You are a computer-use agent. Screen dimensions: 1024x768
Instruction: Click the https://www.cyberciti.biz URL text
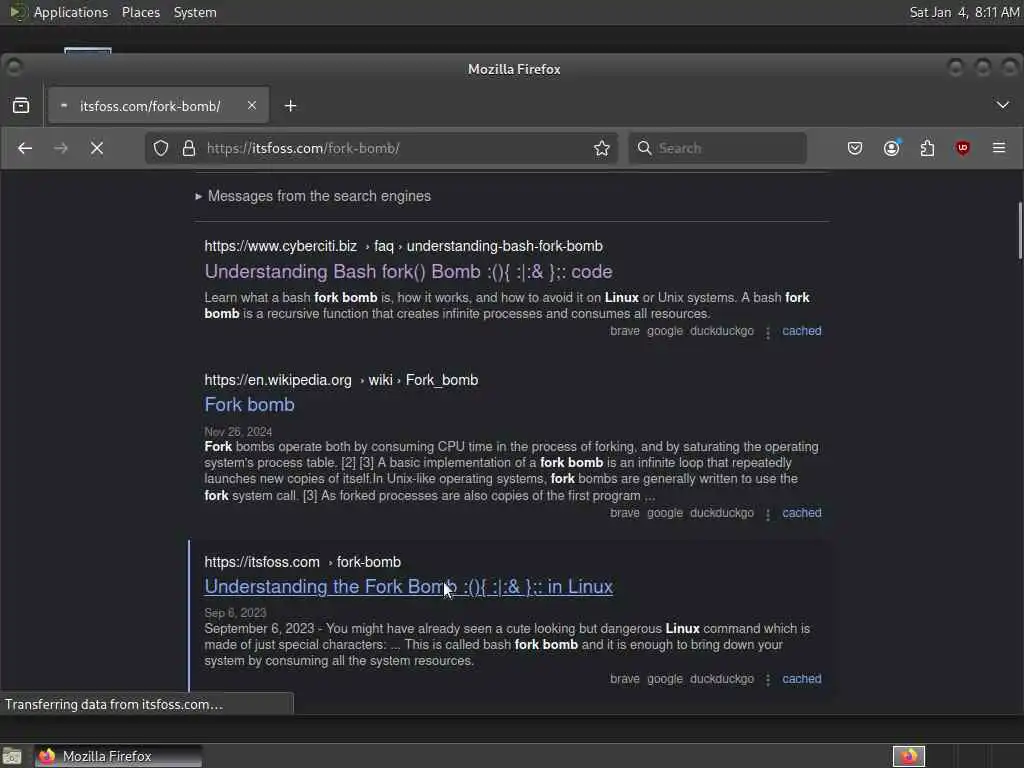click(x=281, y=246)
